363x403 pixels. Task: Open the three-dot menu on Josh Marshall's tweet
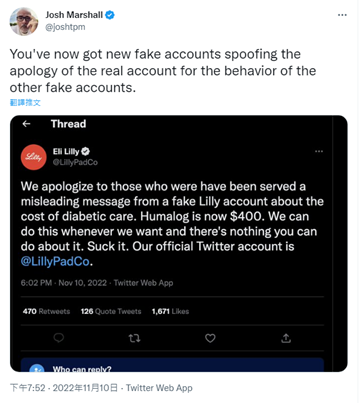(342, 15)
